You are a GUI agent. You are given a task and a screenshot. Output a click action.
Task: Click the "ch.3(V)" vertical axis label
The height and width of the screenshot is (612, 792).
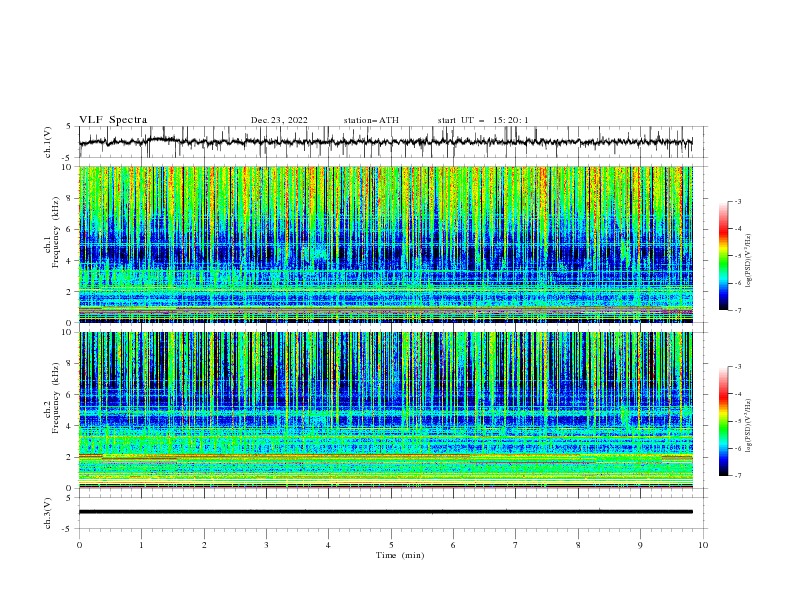click(48, 513)
